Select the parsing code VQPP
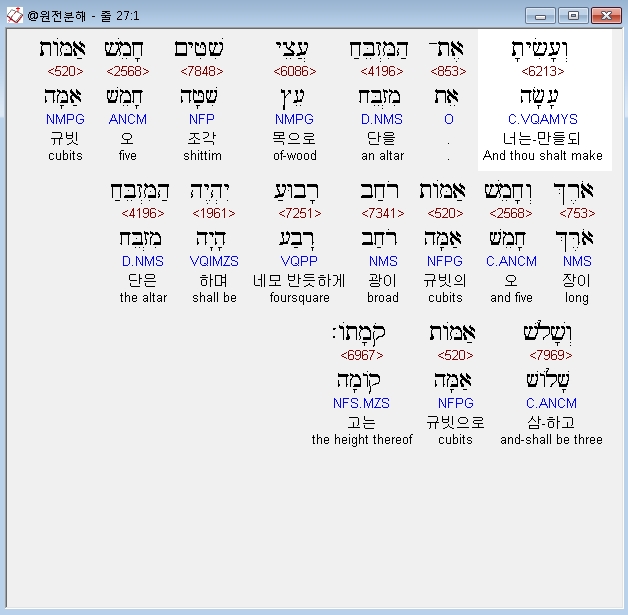The image size is (628, 615). click(299, 261)
